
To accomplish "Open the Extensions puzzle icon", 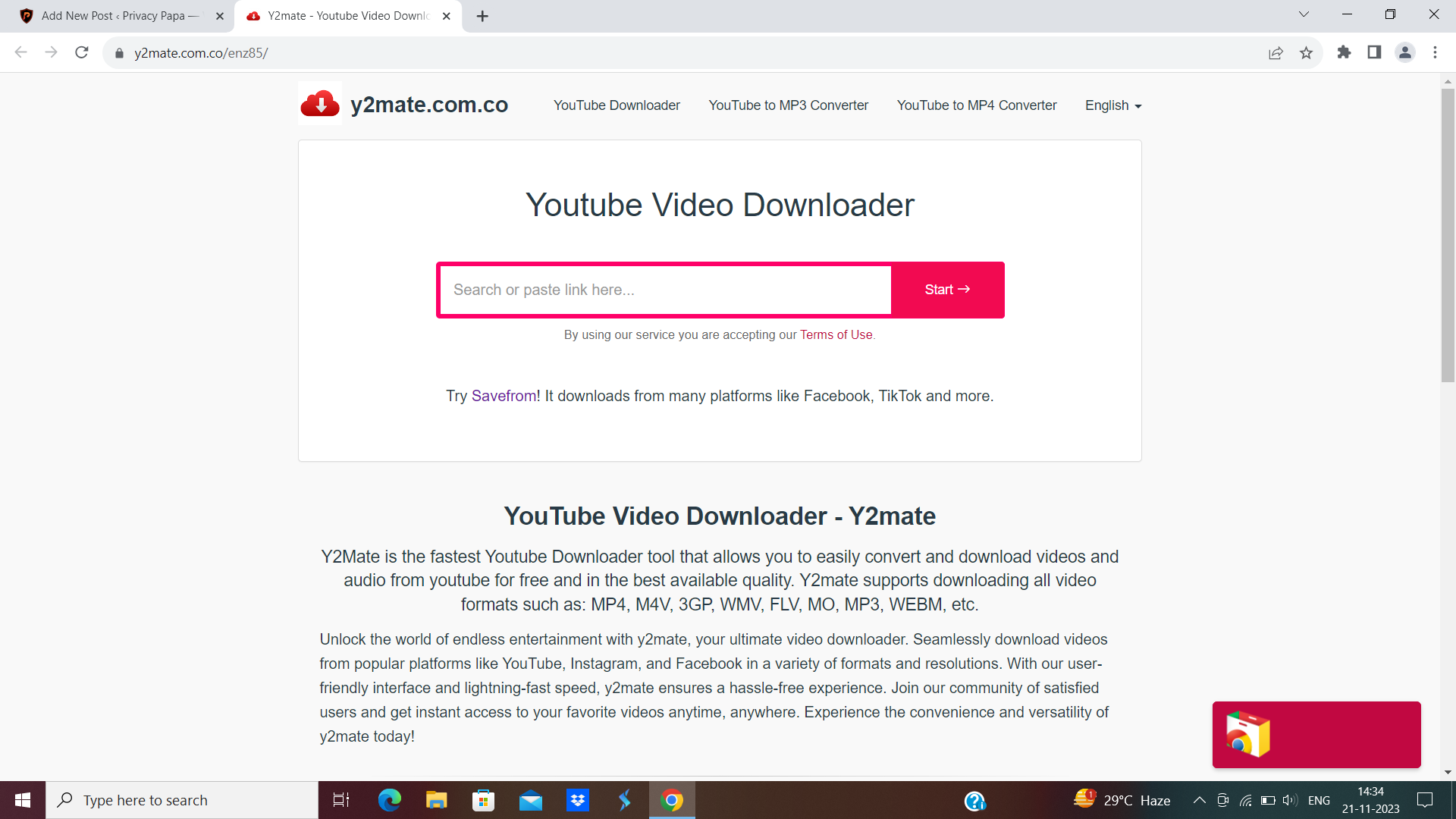I will point(1344,52).
